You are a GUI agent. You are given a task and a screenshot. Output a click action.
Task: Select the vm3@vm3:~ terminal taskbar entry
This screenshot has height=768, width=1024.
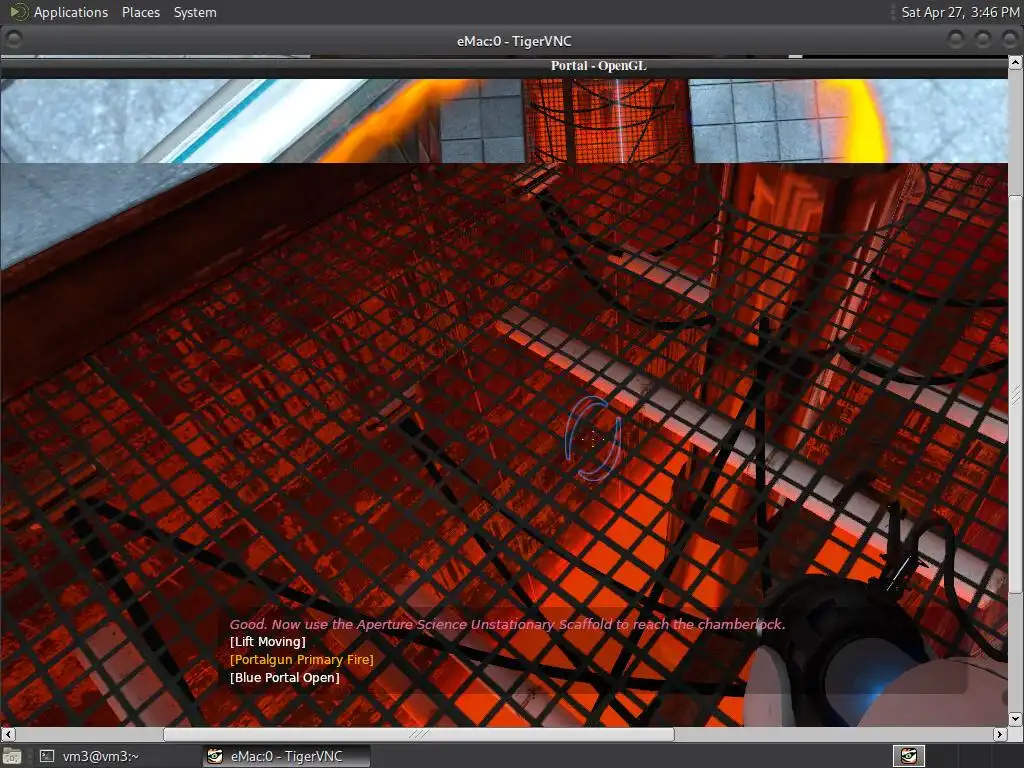point(91,756)
